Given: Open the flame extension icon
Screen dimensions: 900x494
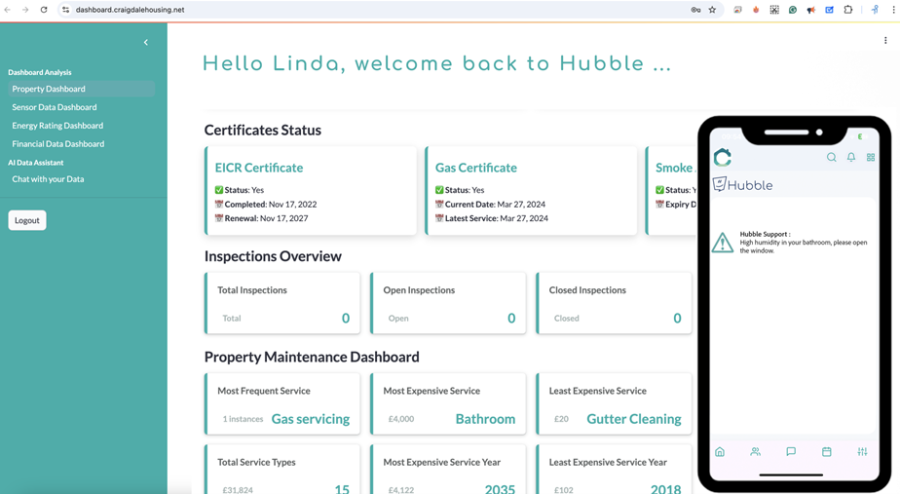Looking at the screenshot, I should click(x=756, y=10).
